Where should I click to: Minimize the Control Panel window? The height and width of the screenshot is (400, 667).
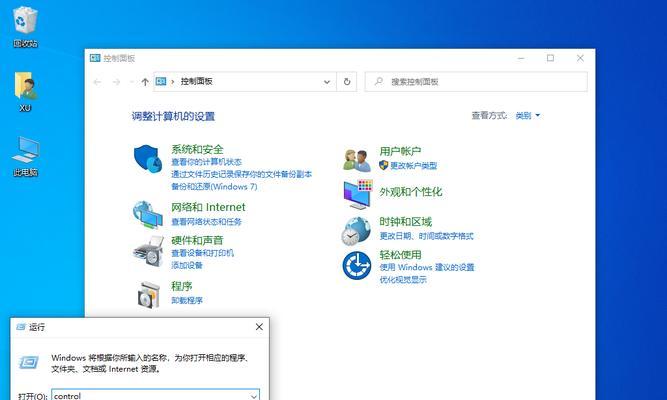(x=521, y=58)
